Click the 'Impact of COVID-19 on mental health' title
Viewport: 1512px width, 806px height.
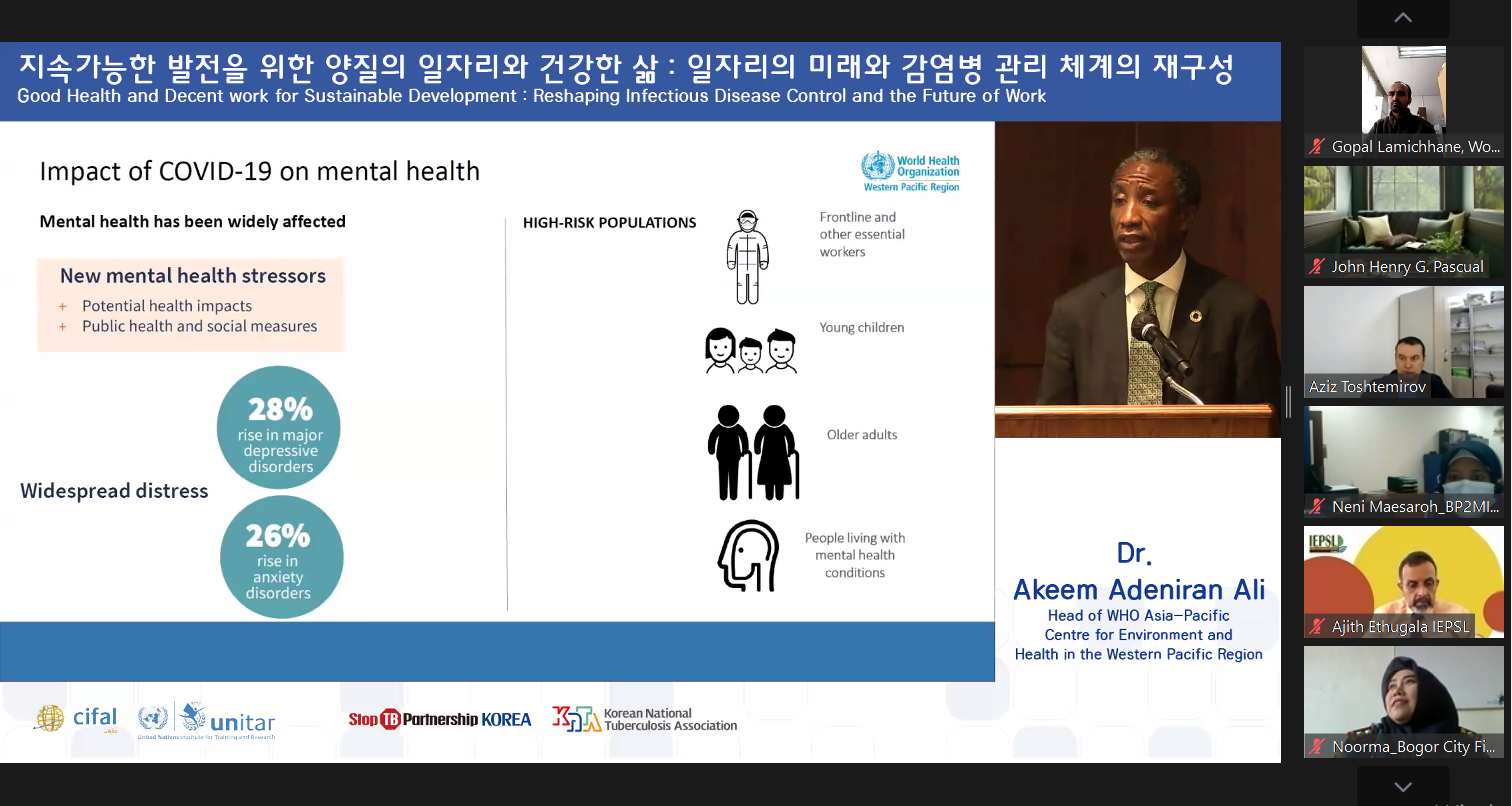coord(260,171)
